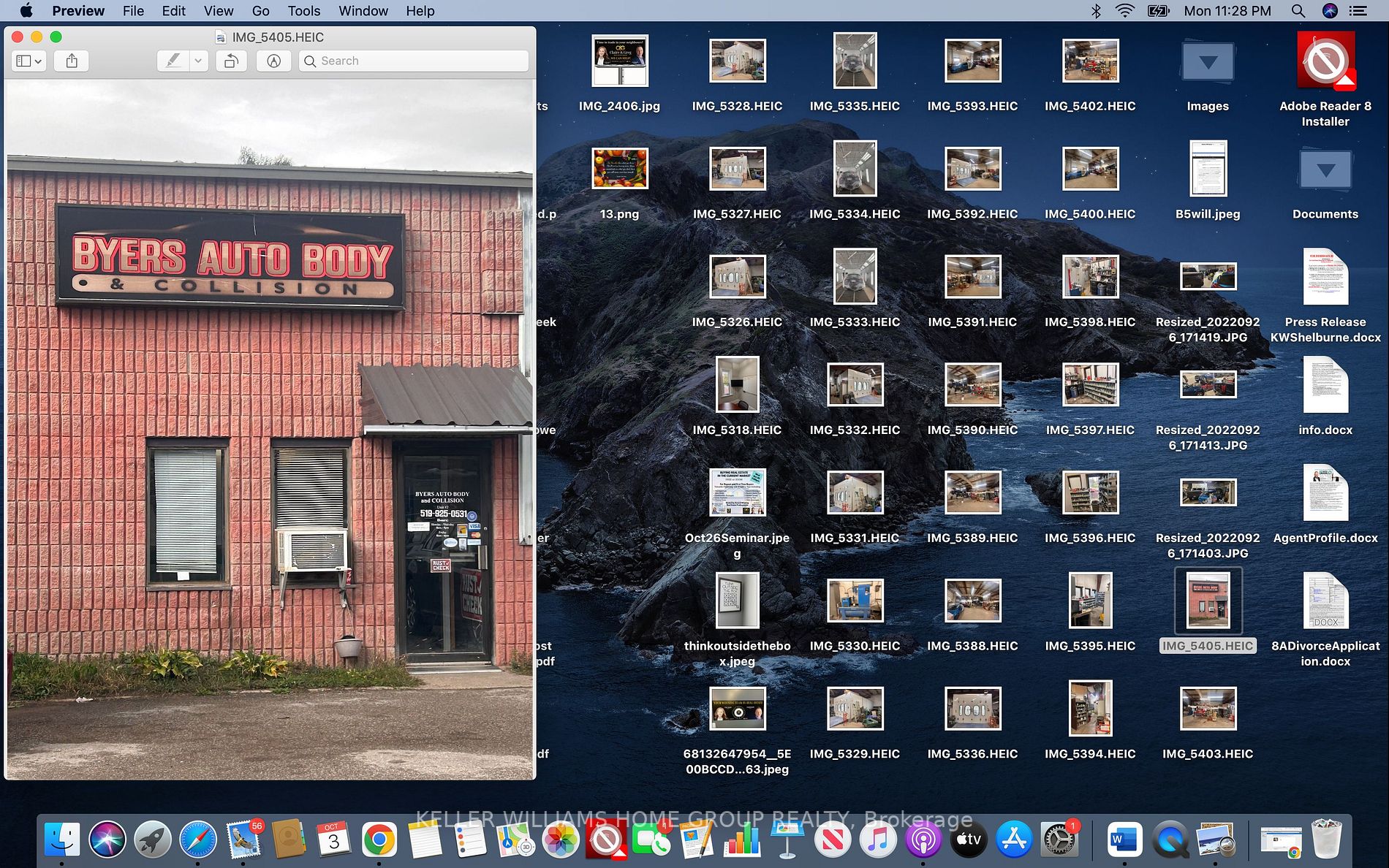1389x868 pixels.
Task: Open Reminders from the Dock
Action: [469, 840]
